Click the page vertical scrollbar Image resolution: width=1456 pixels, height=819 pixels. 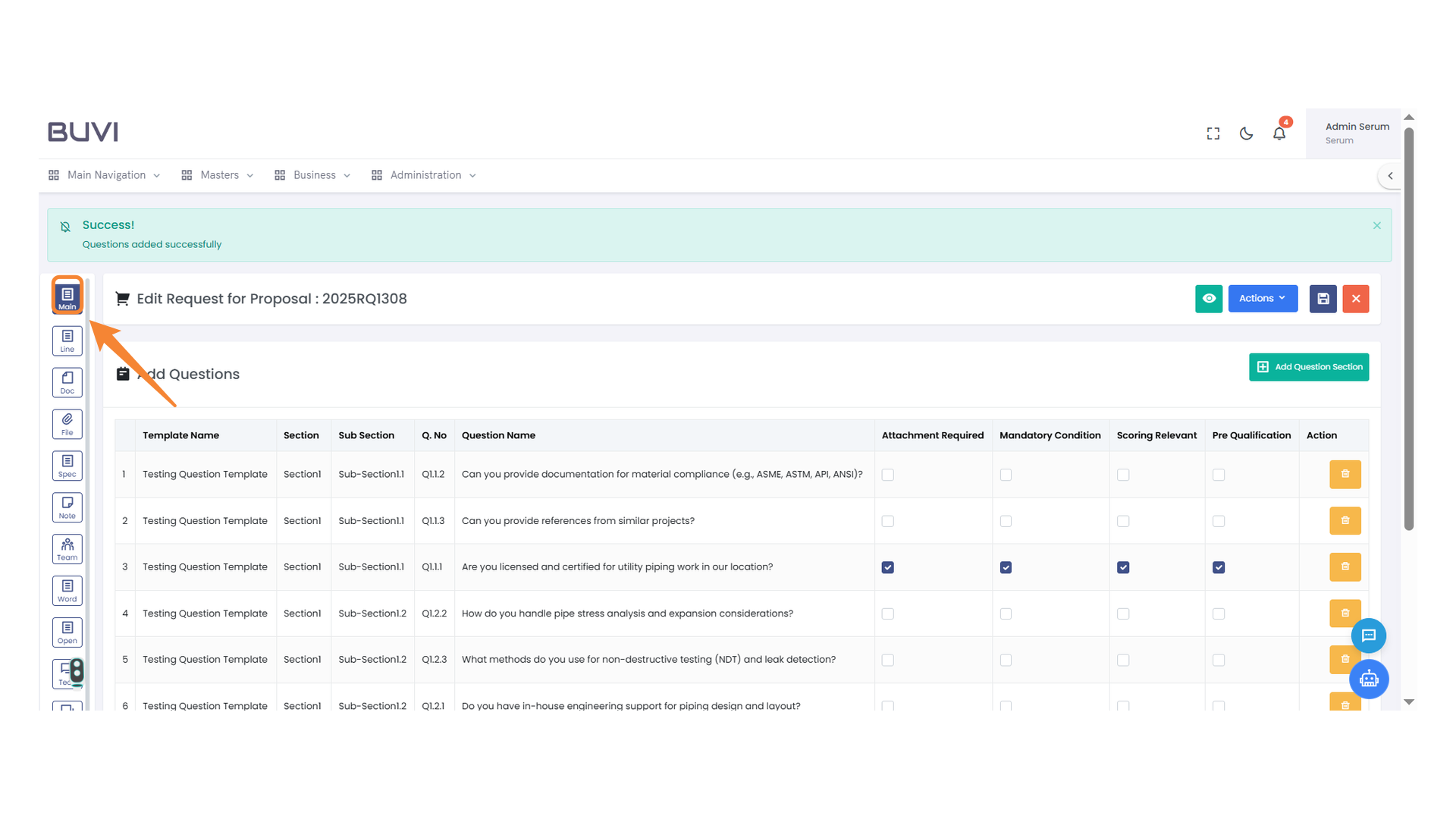(x=1409, y=329)
